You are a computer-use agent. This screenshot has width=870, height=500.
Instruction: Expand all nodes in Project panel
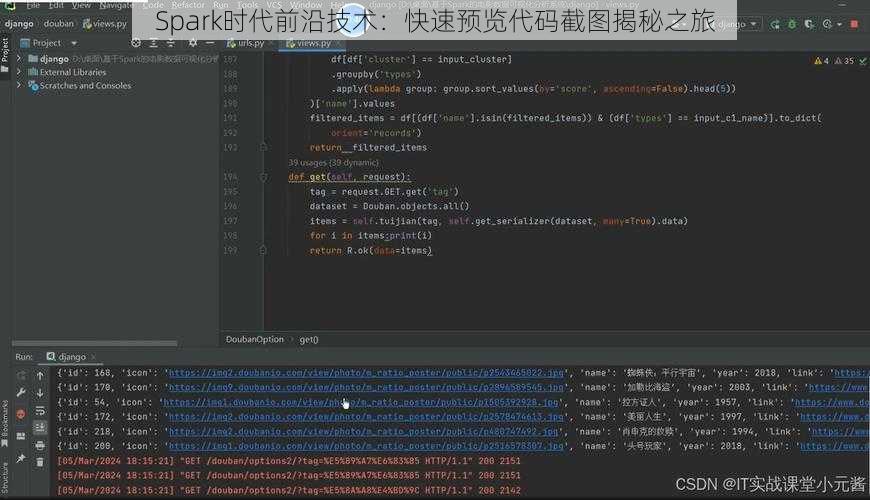pos(154,43)
